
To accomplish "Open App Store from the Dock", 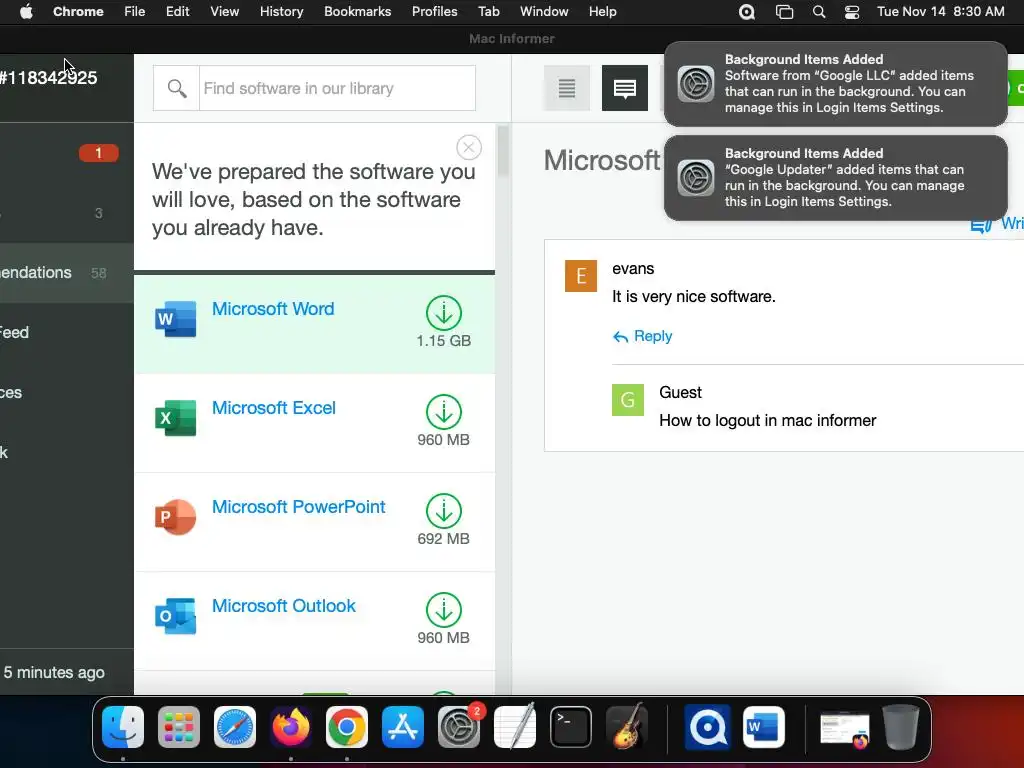I will [403, 727].
